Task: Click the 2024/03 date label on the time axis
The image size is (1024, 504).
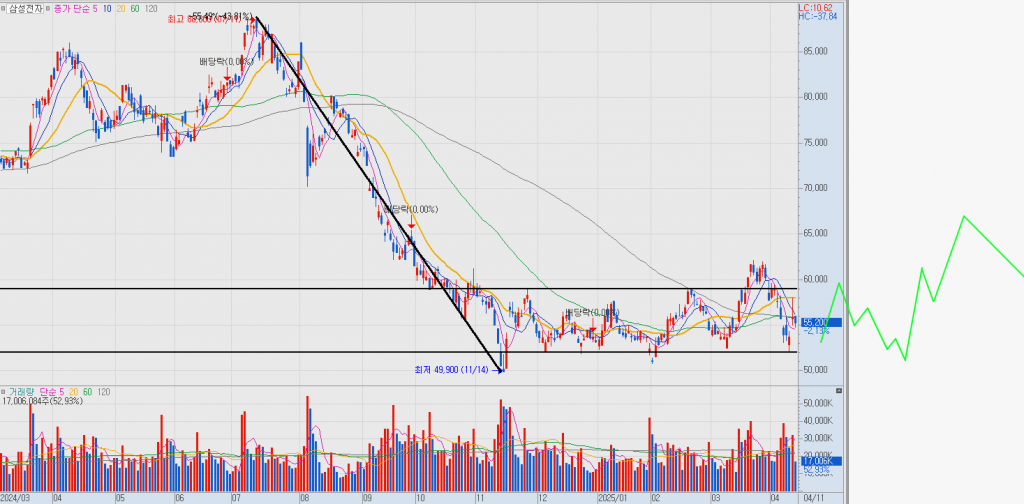Action: (17, 497)
